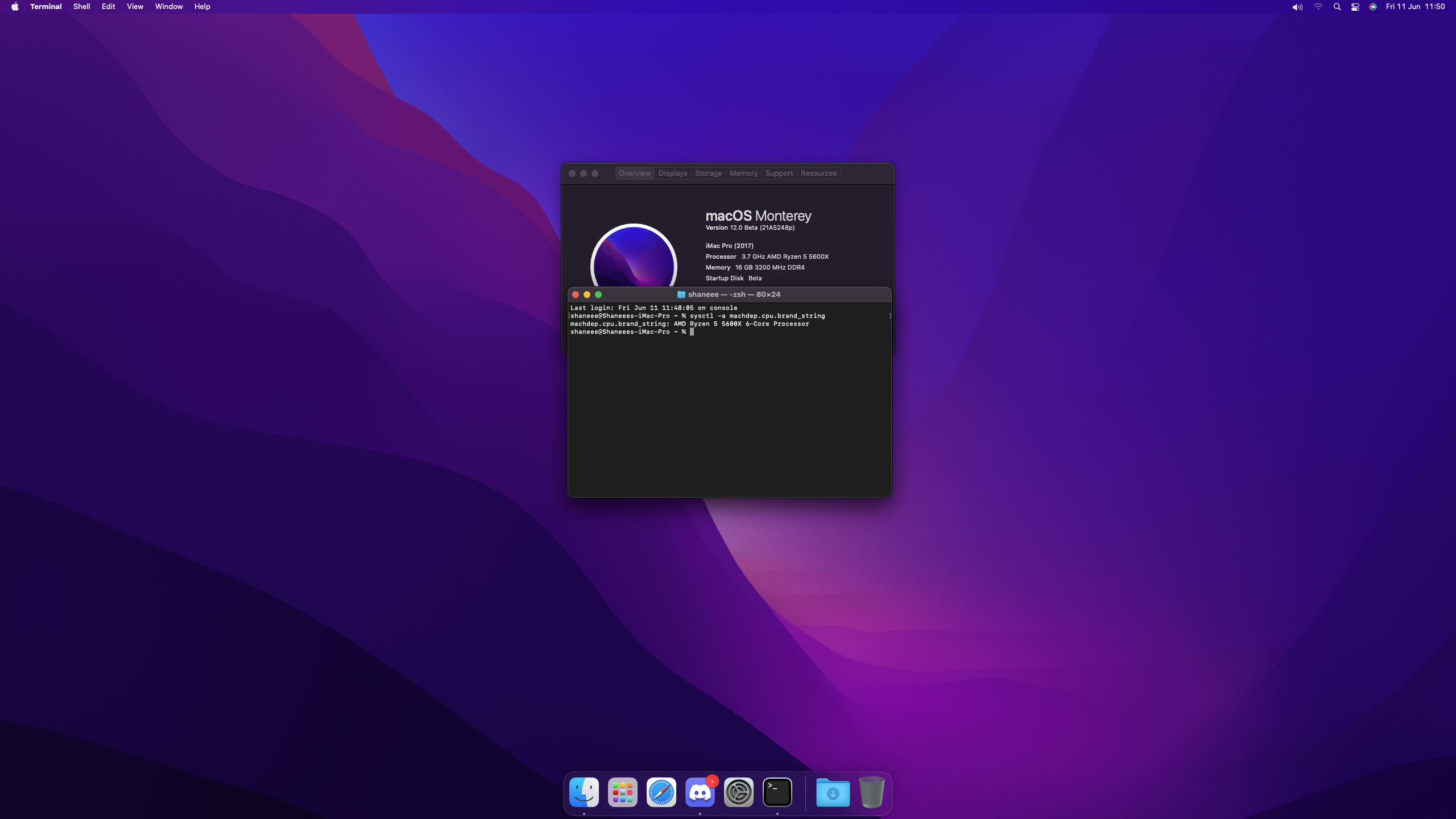Screen dimensions: 1456x819
Task: Open Discord from the Dock
Action: pos(700,792)
